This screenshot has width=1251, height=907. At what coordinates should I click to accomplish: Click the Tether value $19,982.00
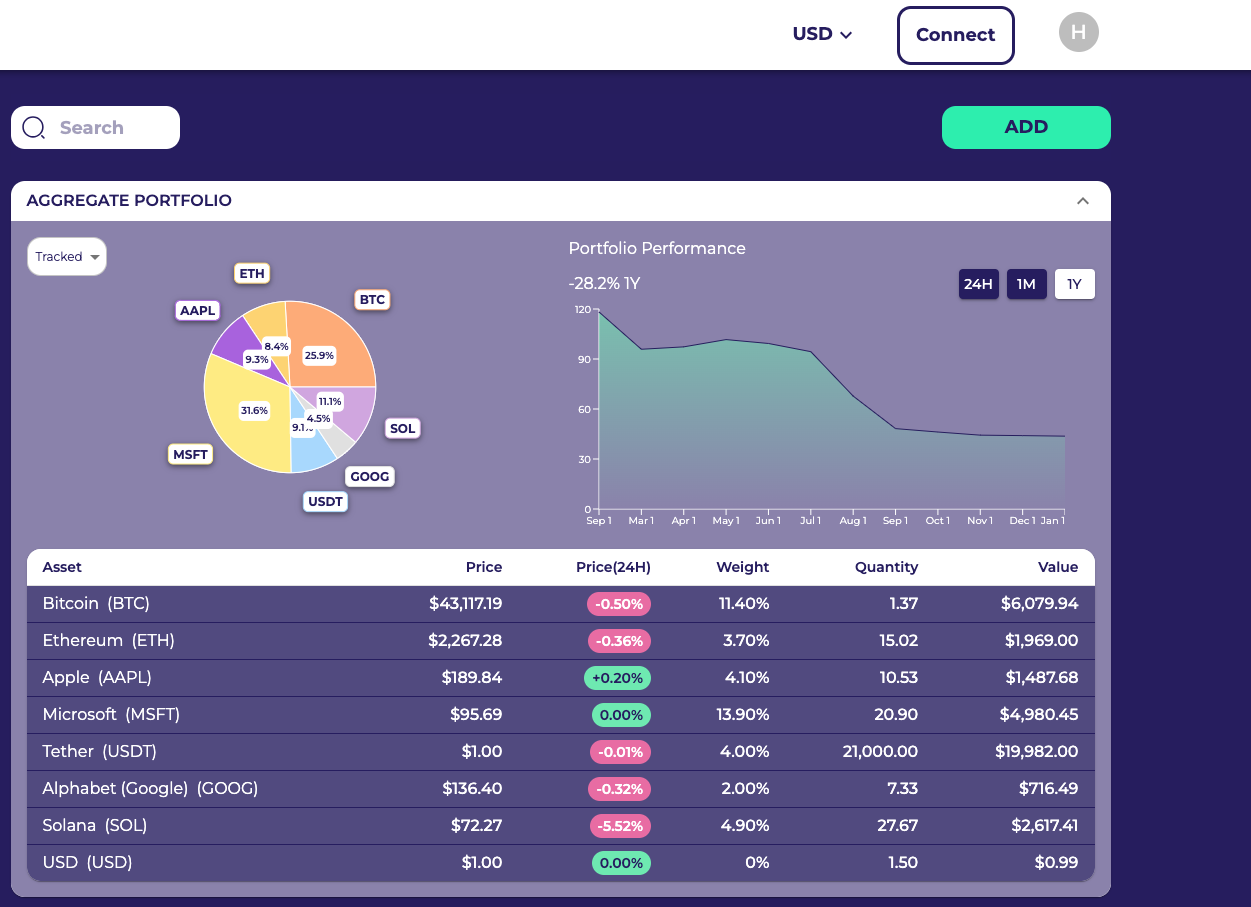click(x=1037, y=752)
